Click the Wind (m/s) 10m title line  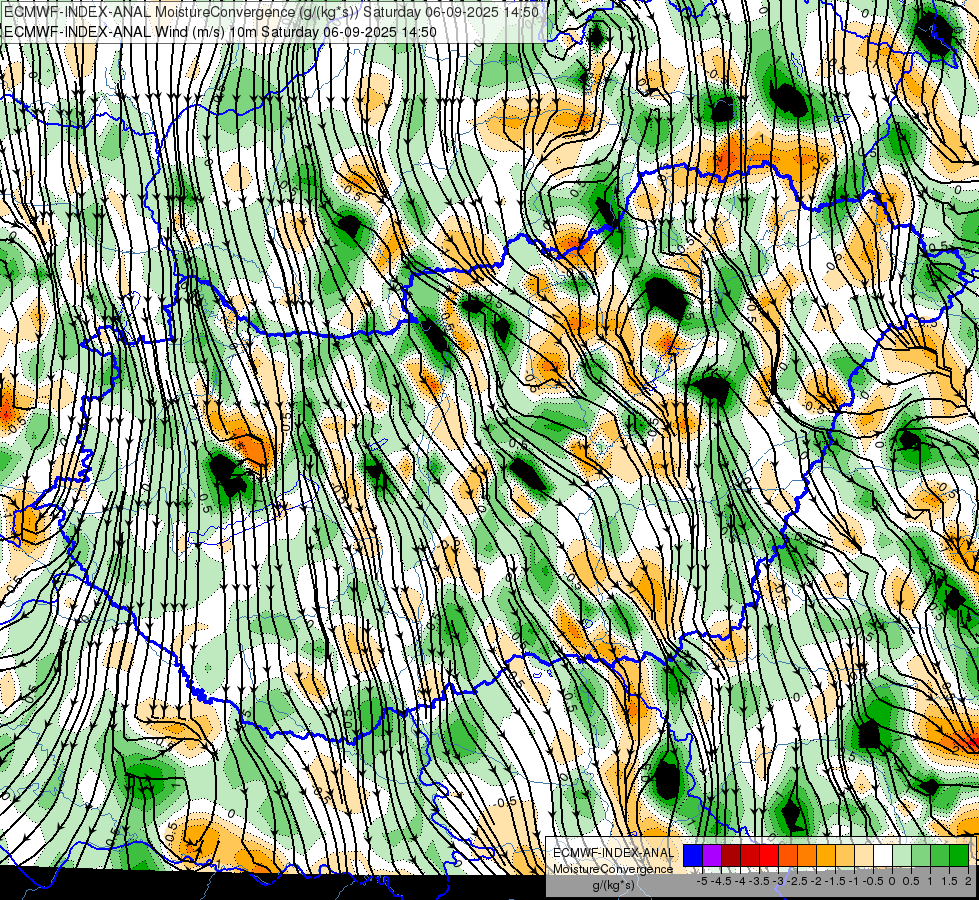pos(220,31)
